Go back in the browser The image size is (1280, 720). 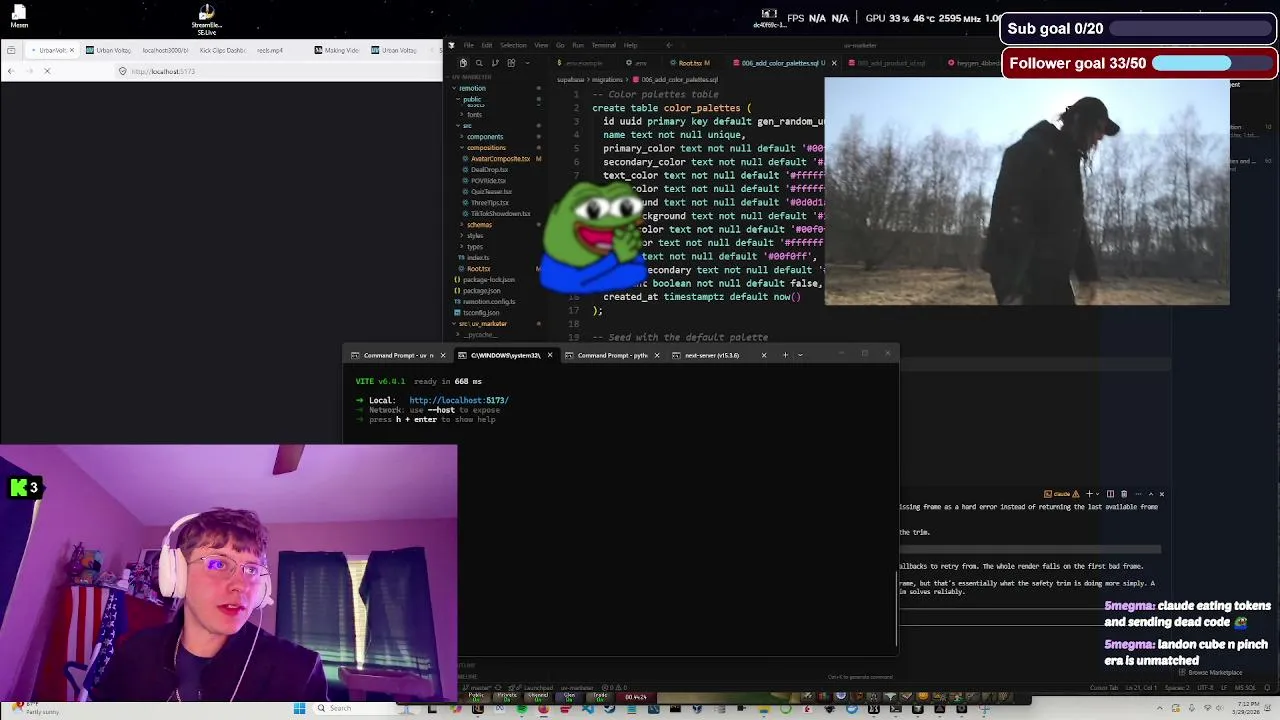pos(11,71)
